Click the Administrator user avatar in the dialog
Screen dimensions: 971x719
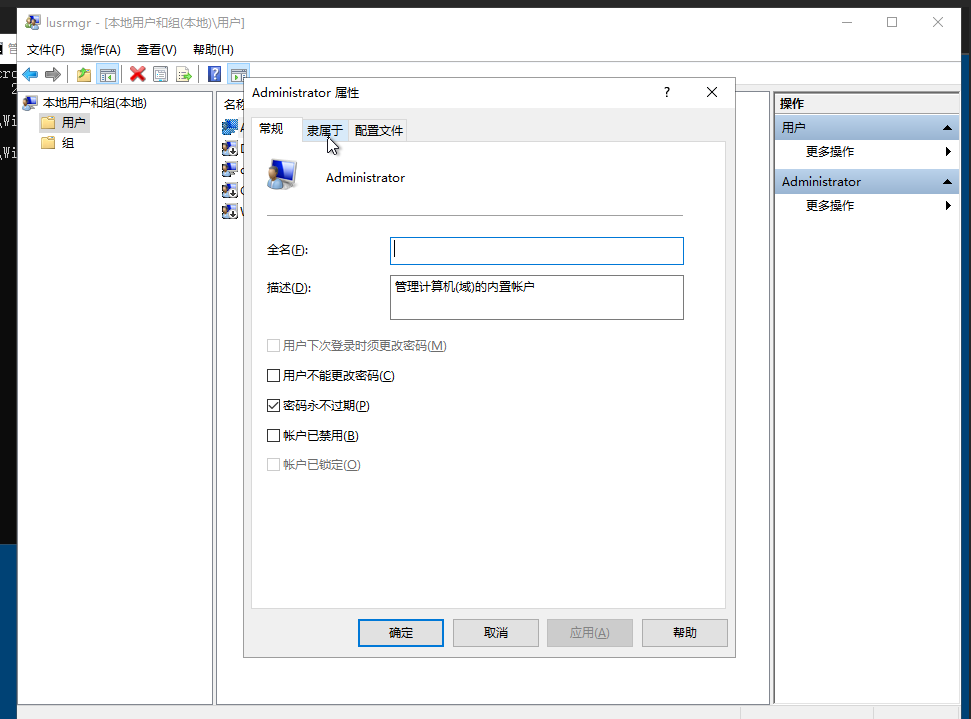pos(282,175)
